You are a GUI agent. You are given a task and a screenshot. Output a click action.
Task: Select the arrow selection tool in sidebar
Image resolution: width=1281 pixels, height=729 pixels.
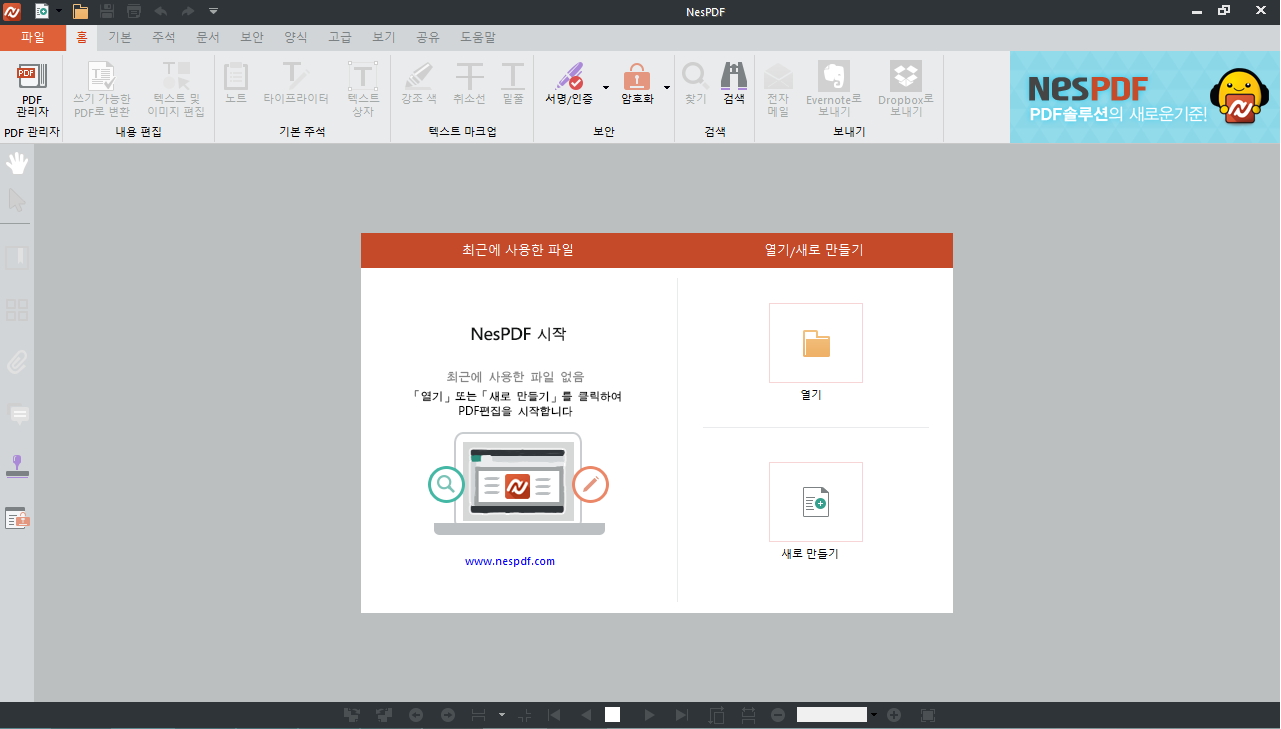pos(17,200)
